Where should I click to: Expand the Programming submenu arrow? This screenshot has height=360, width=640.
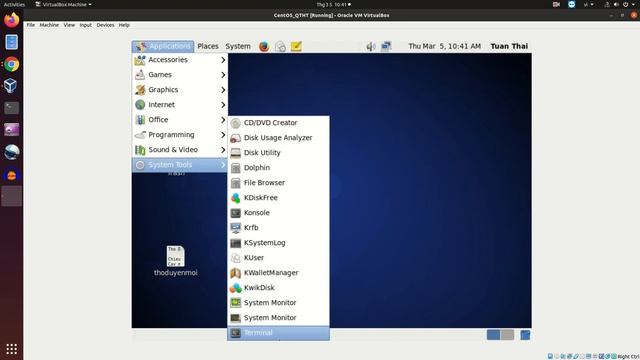tap(223, 135)
